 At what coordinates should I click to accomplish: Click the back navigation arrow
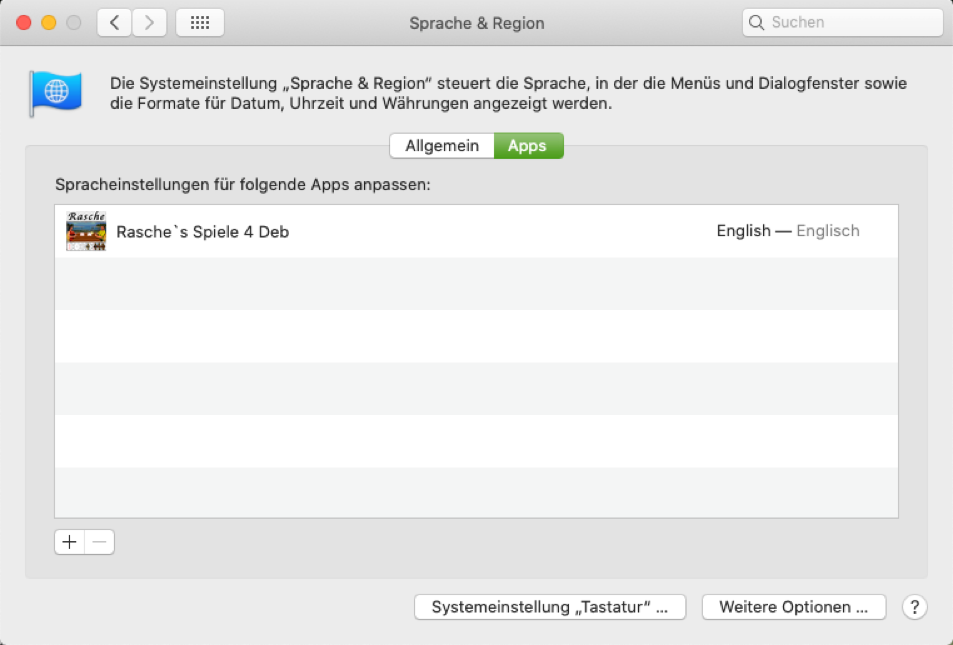(113, 22)
